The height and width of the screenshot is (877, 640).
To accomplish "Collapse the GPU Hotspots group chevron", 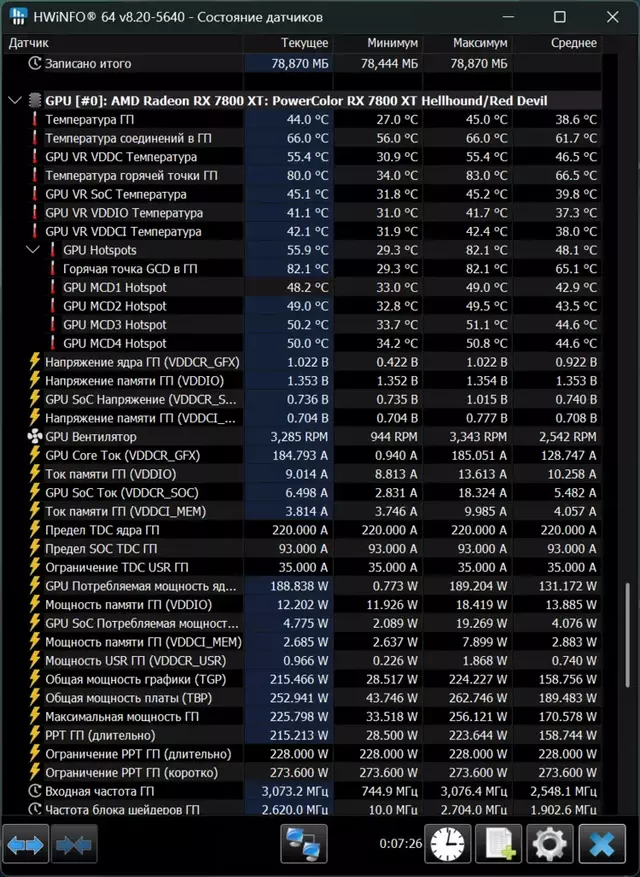I will 33,249.
